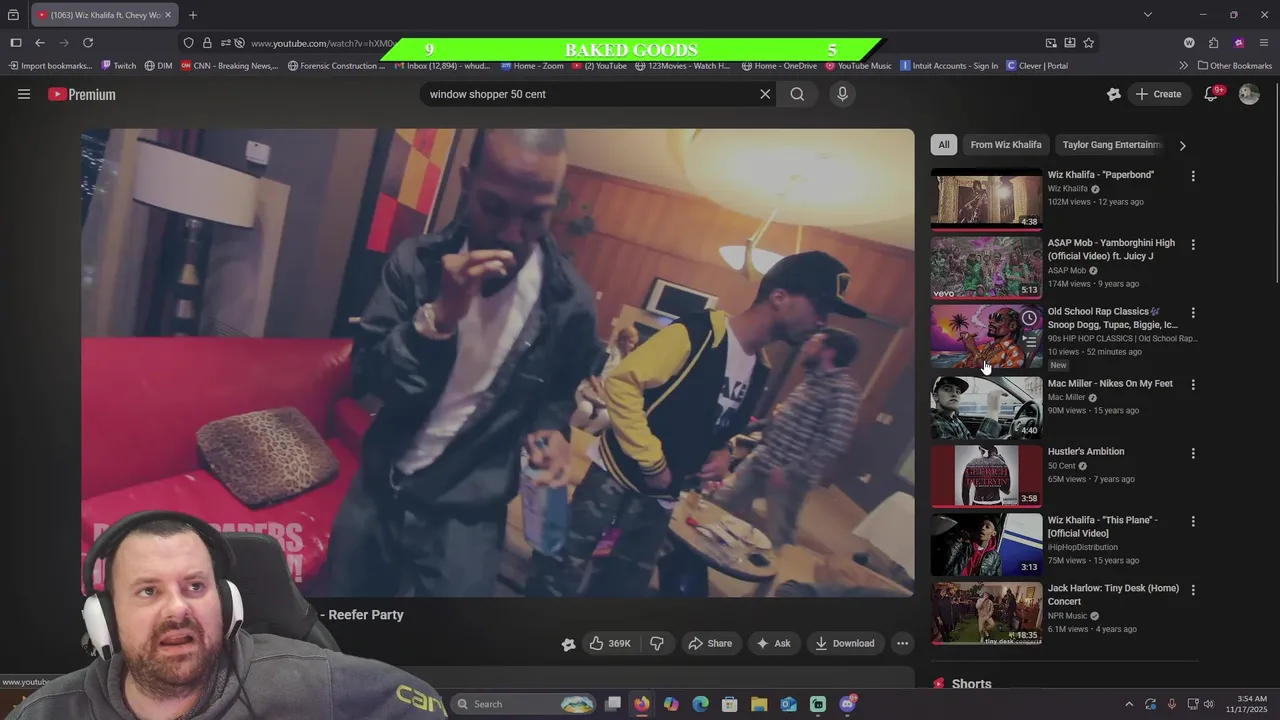
Task: Select the Wiz Khalifa YouTube tab
Action: point(104,15)
